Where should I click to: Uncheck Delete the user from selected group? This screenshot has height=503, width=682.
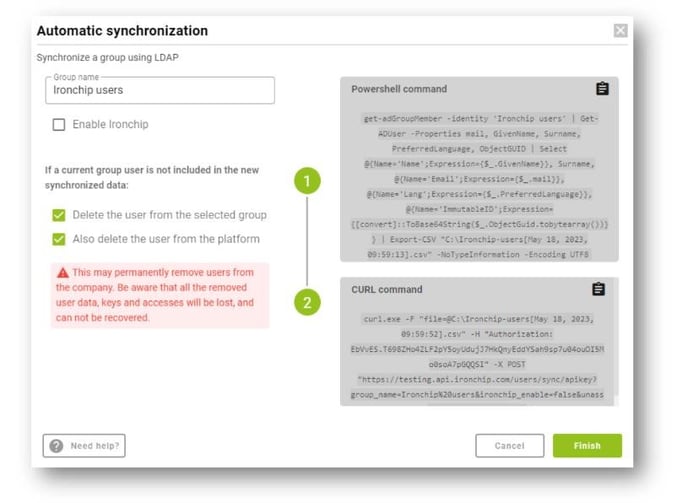[x=59, y=215]
